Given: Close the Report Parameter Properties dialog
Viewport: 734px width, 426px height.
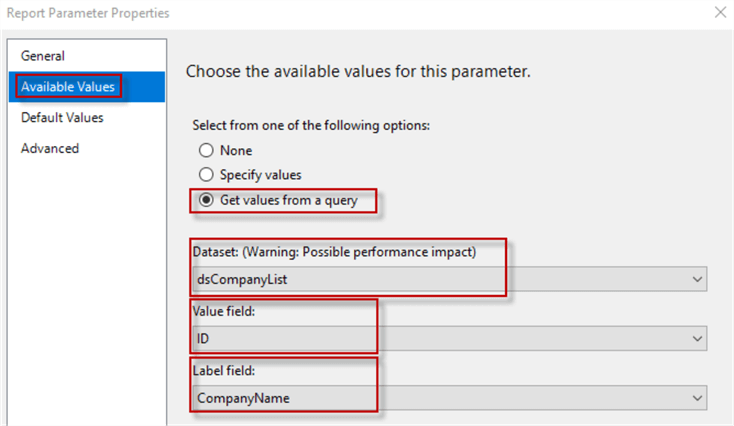Looking at the screenshot, I should tap(720, 13).
